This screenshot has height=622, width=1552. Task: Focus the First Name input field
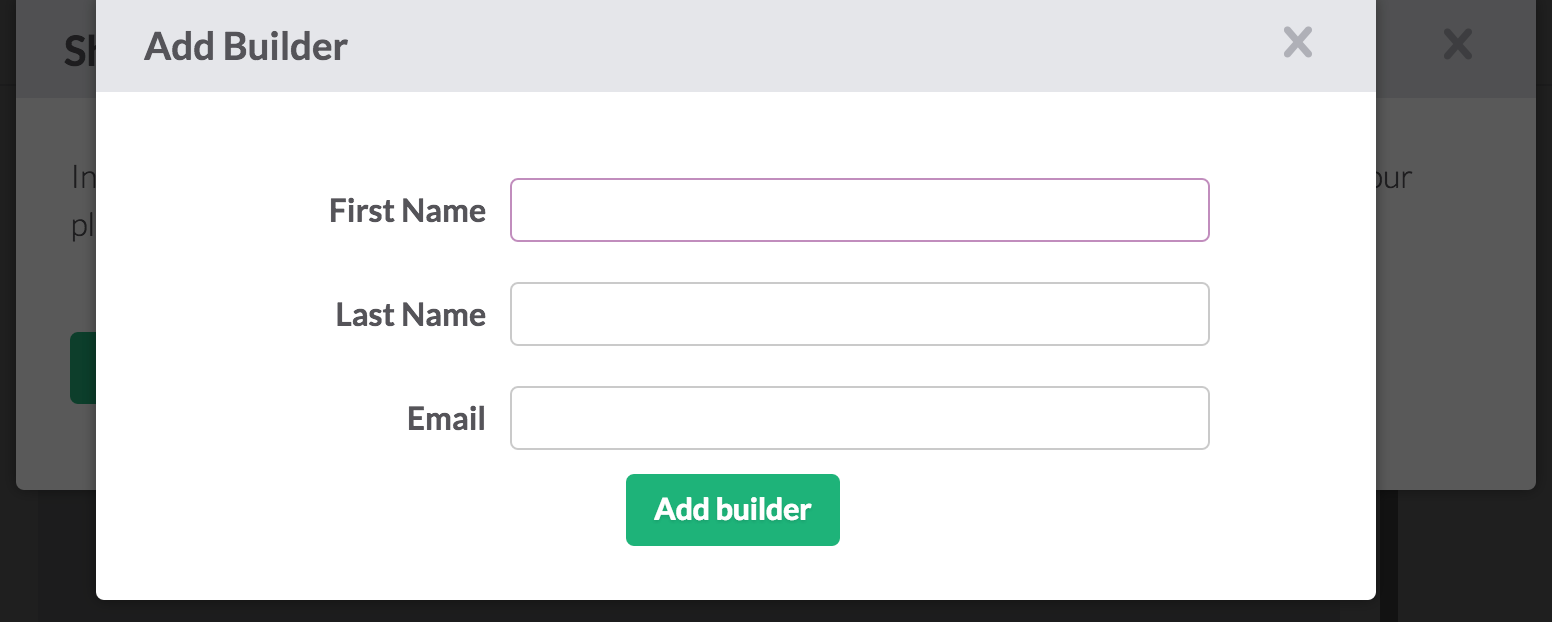(x=859, y=210)
